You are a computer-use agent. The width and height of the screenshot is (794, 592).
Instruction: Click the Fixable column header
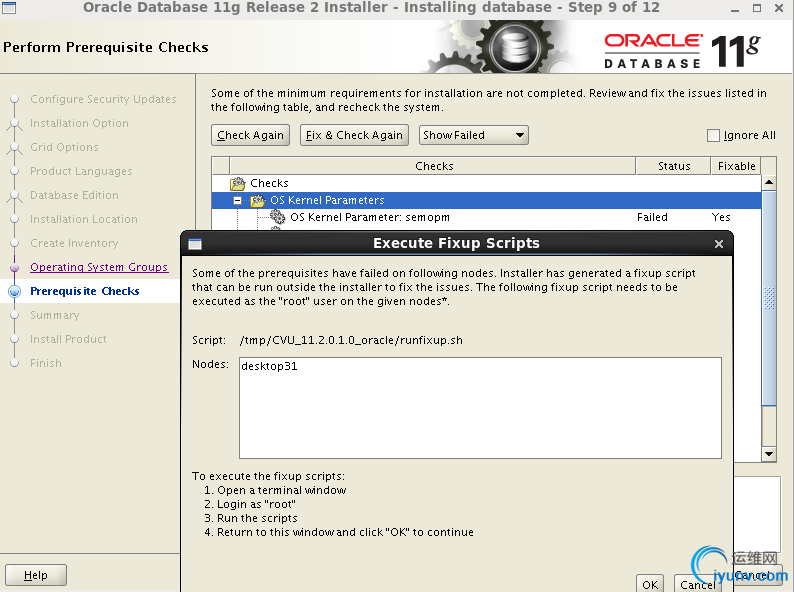pyautogui.click(x=736, y=166)
